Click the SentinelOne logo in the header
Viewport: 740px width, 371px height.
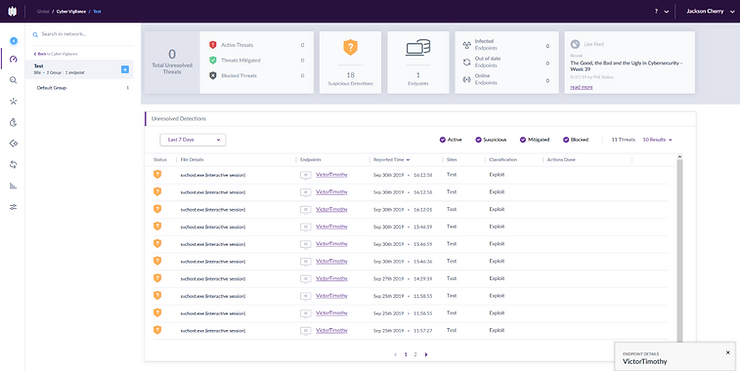(x=12, y=11)
